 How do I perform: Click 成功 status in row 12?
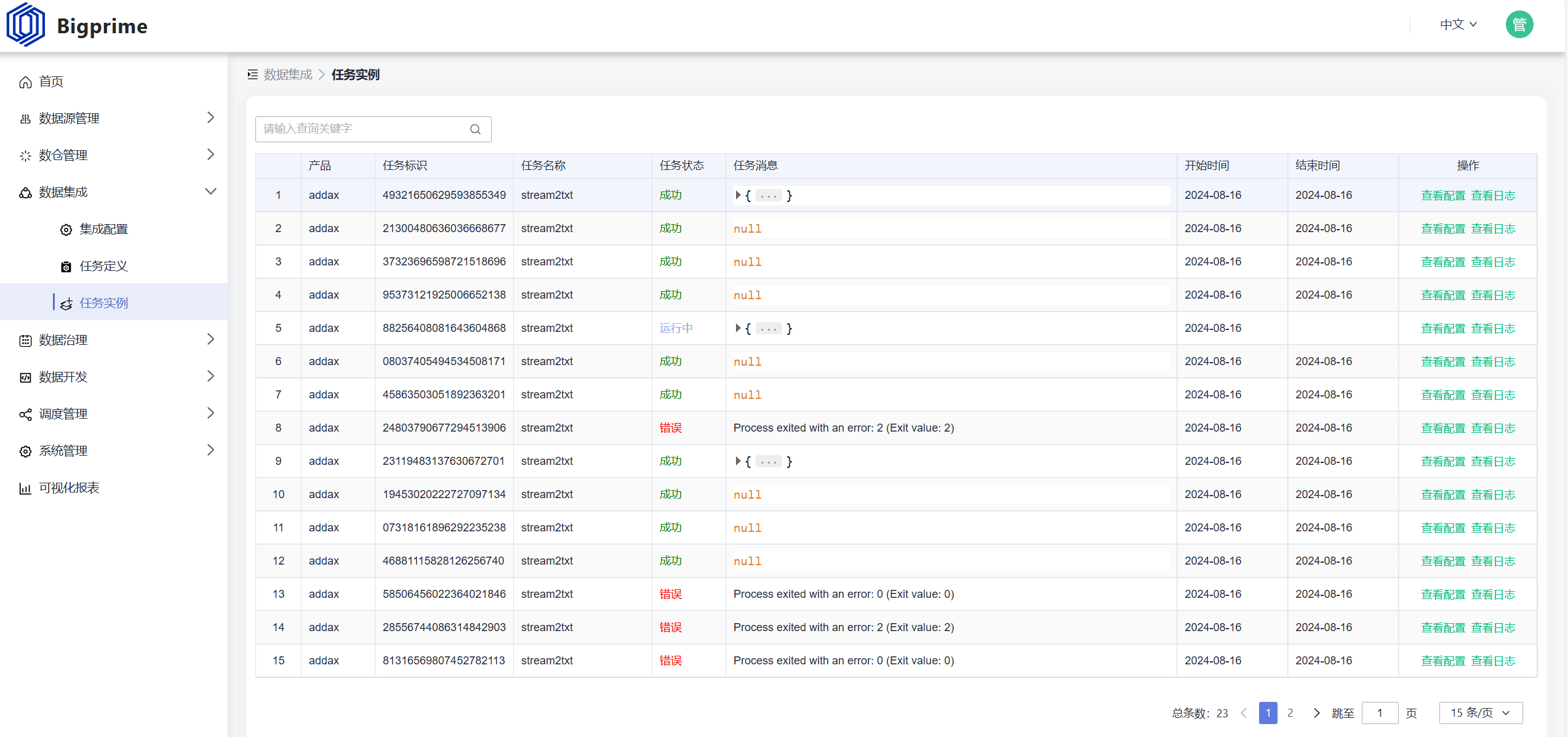671,561
